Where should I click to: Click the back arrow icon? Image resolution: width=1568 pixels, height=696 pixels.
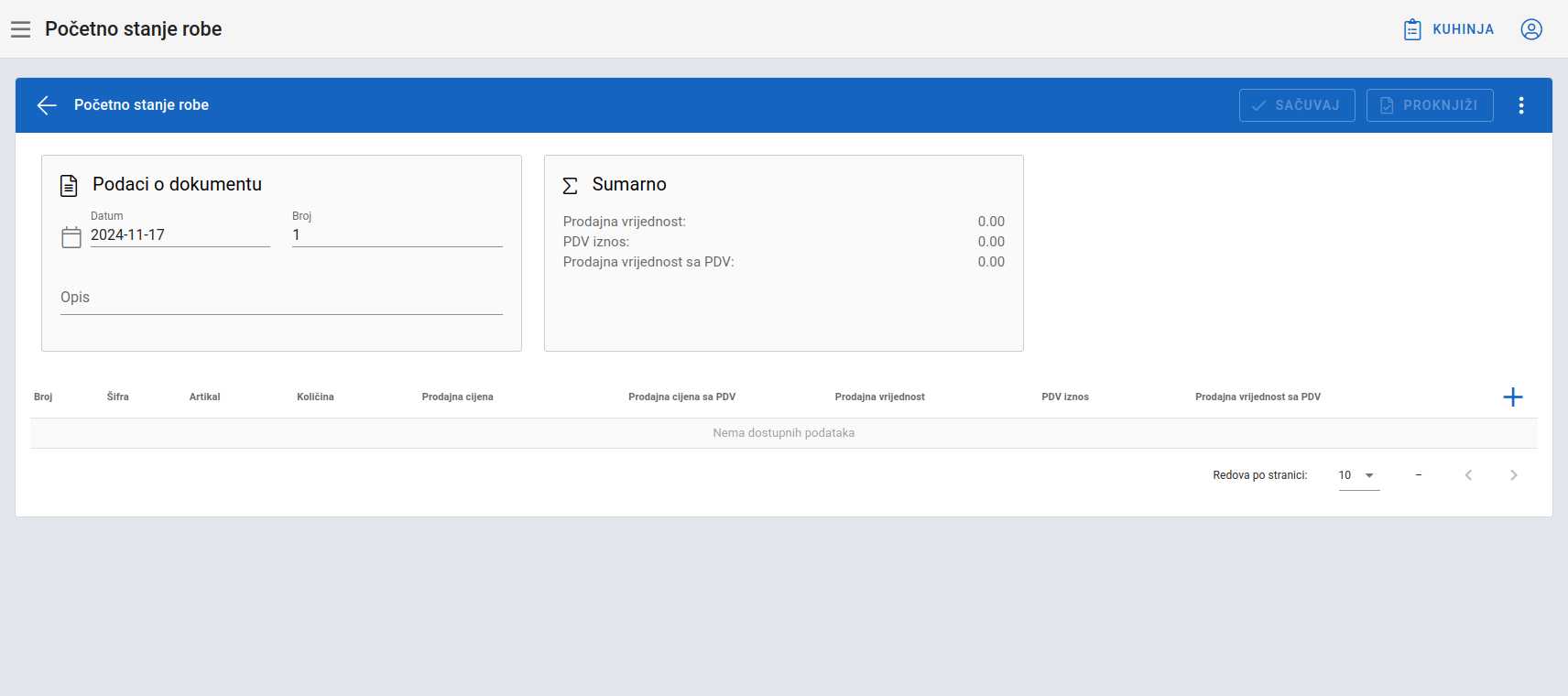[x=47, y=105]
